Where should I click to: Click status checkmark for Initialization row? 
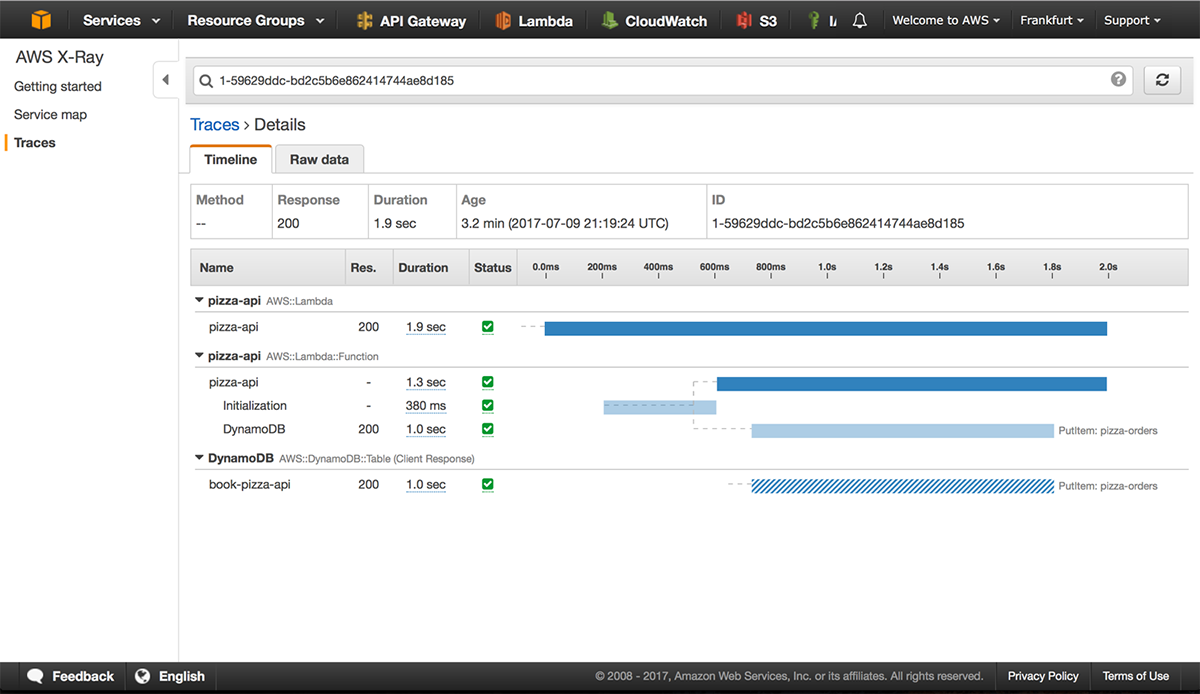pyautogui.click(x=488, y=406)
